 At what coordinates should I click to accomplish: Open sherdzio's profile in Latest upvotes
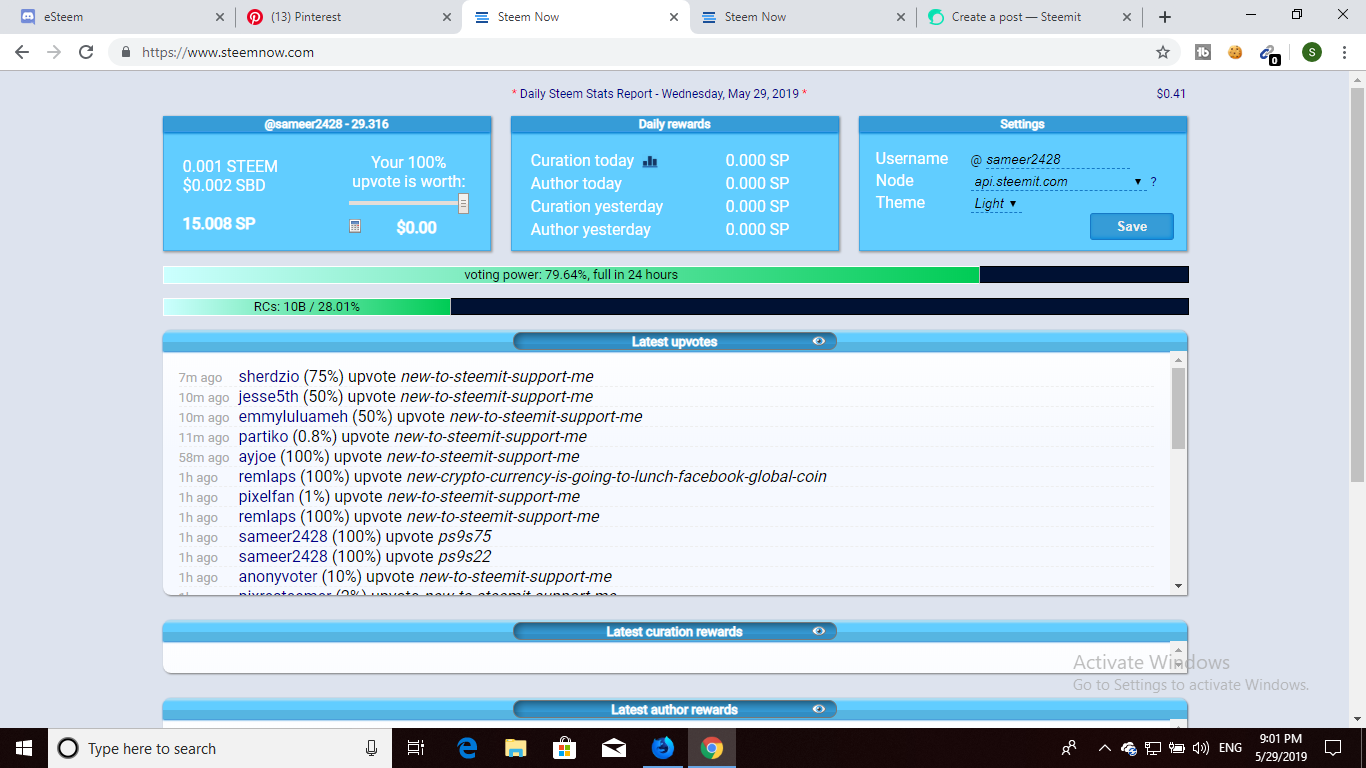269,377
